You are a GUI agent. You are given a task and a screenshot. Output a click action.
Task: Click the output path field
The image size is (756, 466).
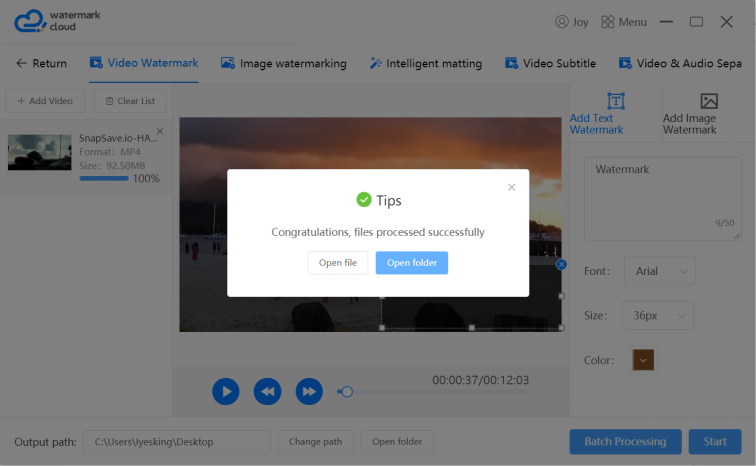coord(176,441)
